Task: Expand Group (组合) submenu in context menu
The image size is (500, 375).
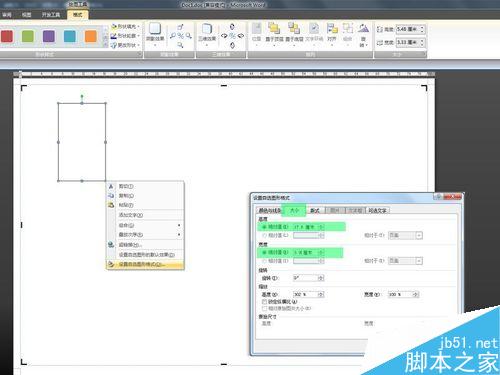Action: tap(145, 225)
